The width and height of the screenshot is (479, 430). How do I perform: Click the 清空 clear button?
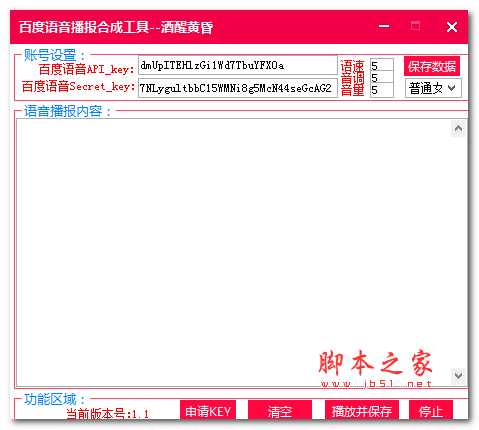[x=280, y=410]
